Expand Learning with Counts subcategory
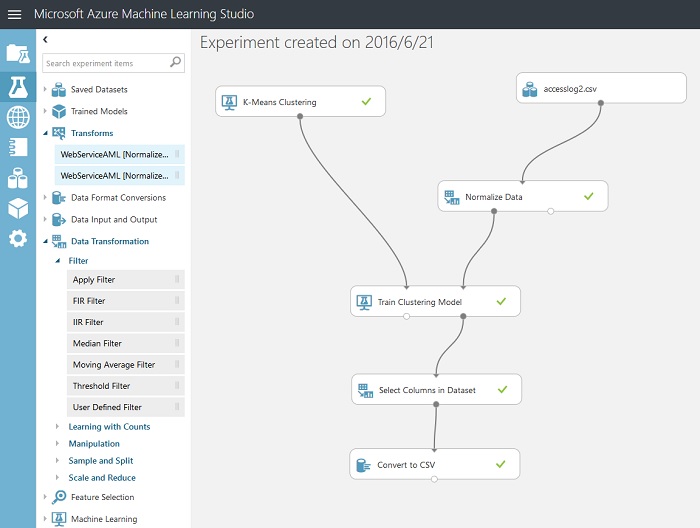 57,426
